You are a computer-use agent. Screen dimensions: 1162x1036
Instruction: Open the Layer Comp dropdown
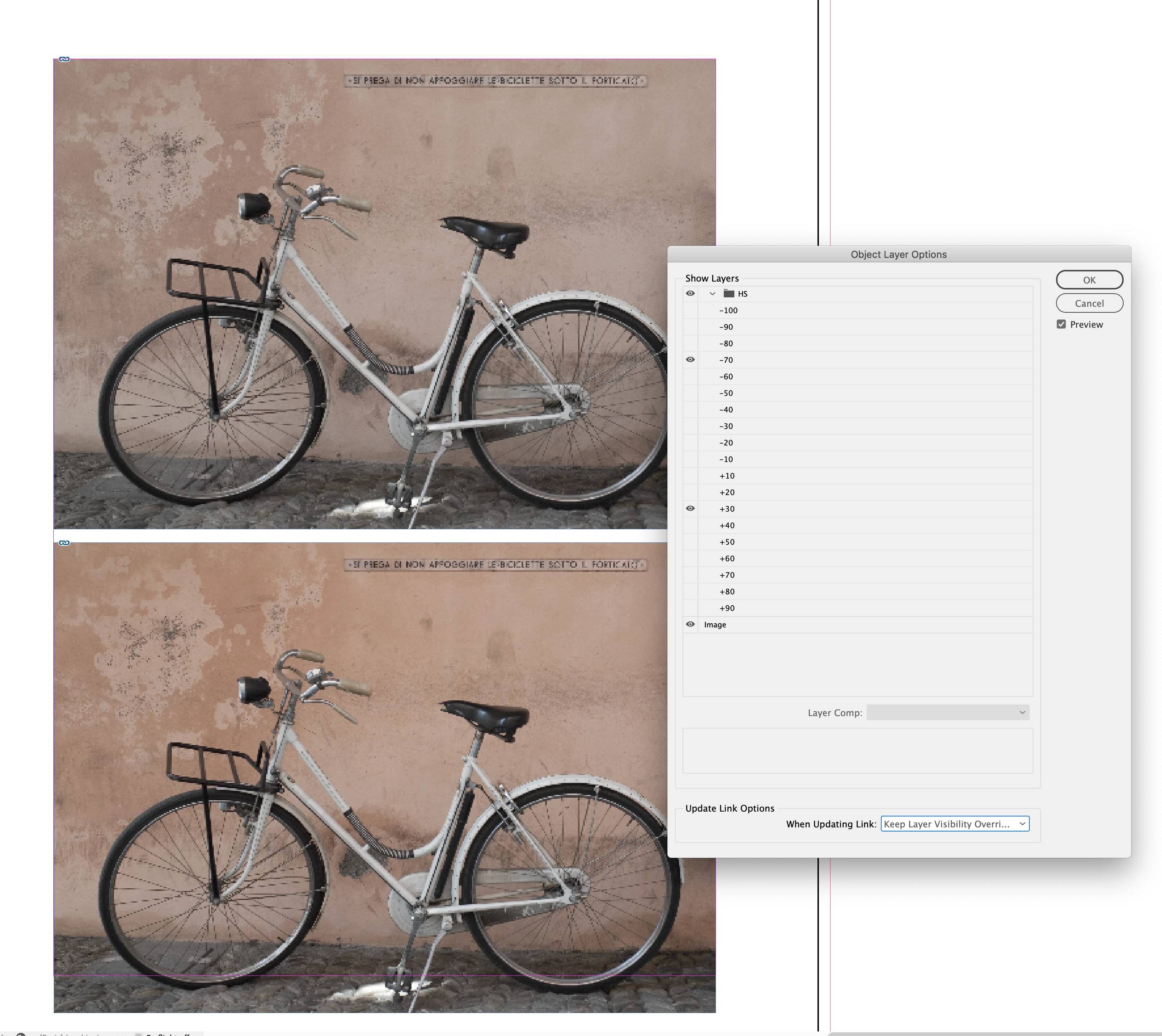947,713
